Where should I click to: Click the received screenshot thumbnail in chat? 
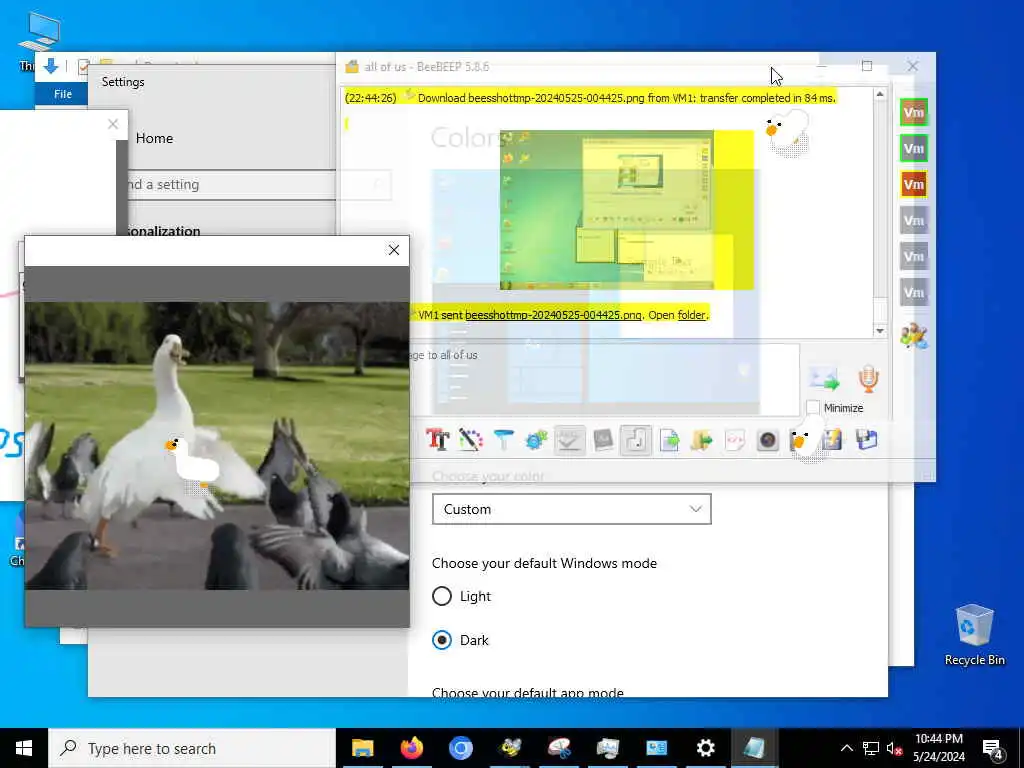pos(626,210)
